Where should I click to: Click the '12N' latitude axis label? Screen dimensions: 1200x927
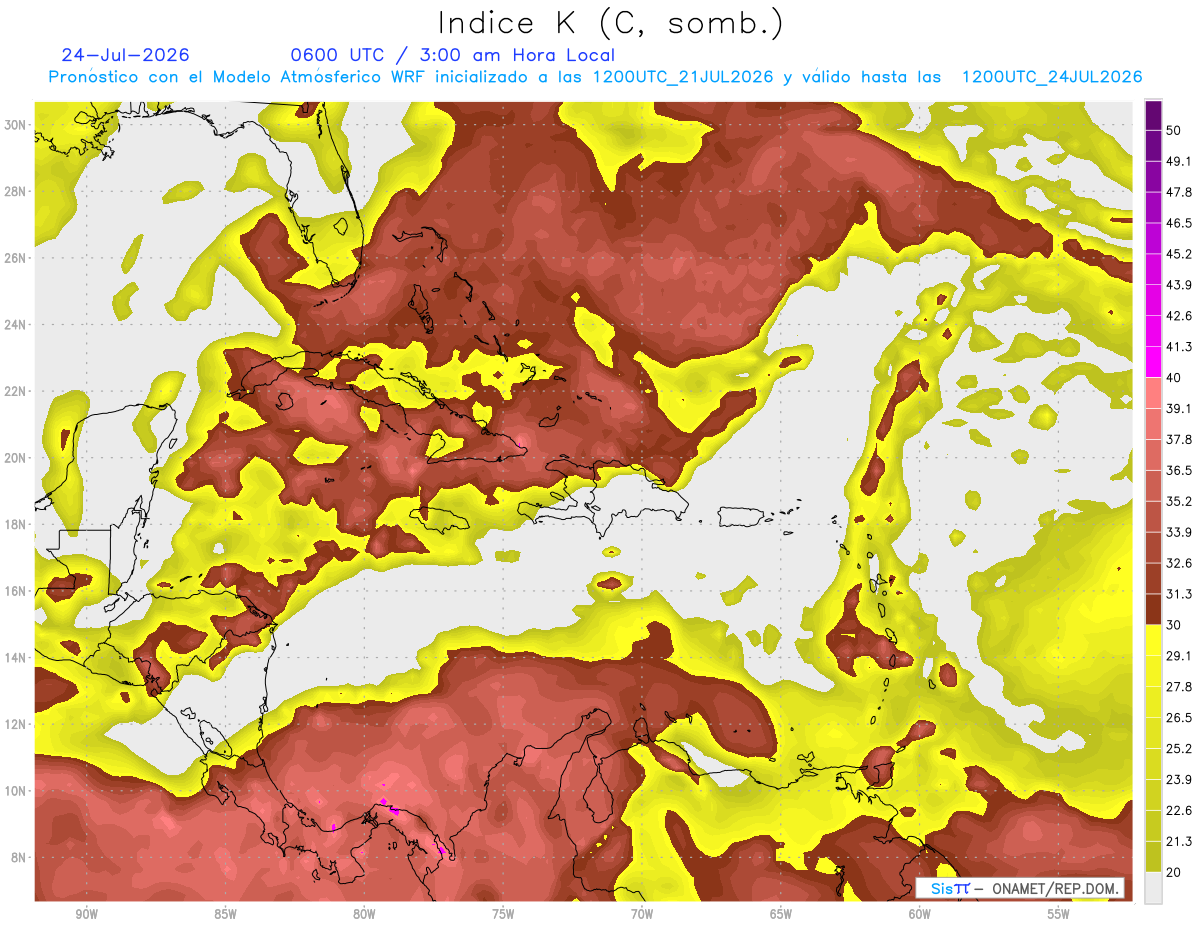tap(16, 724)
